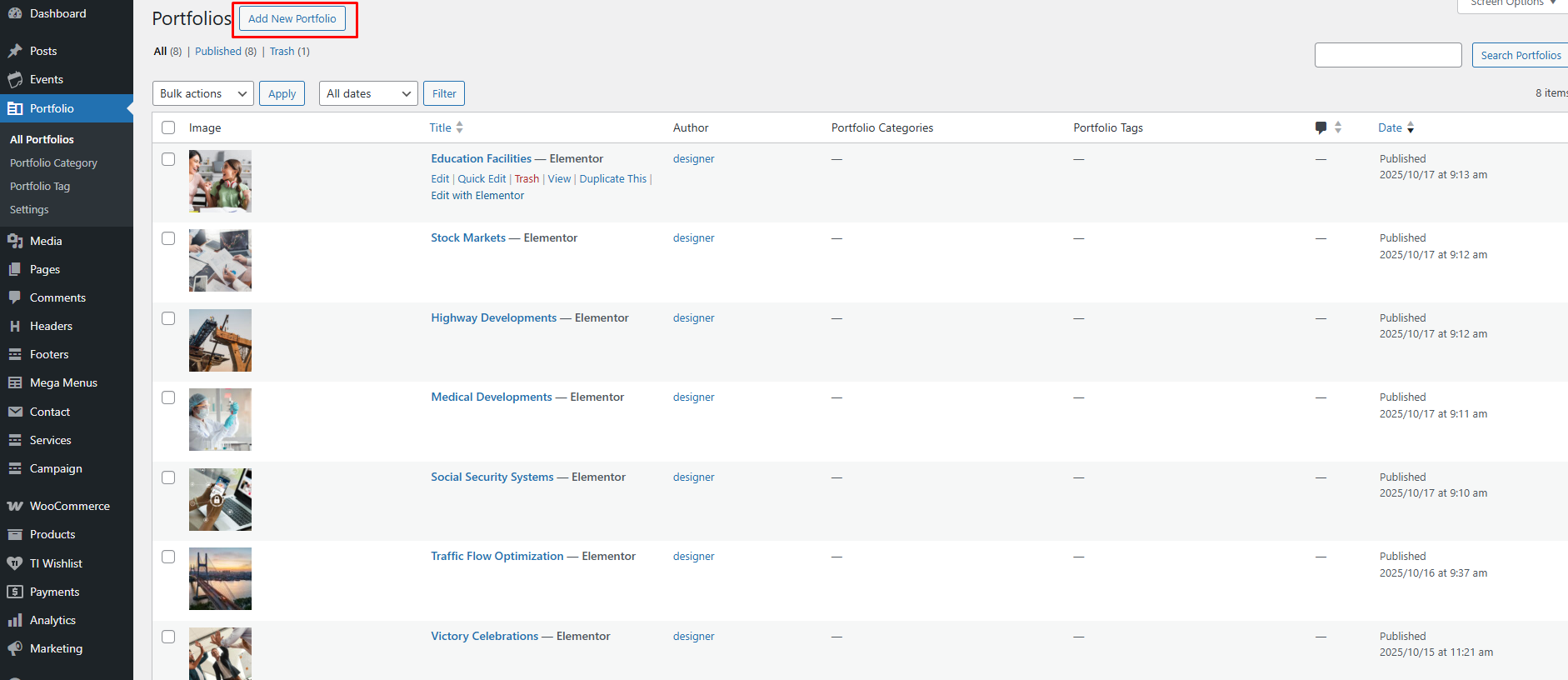Show the Published portfolios filter view
The image size is (1568, 680).
point(218,51)
